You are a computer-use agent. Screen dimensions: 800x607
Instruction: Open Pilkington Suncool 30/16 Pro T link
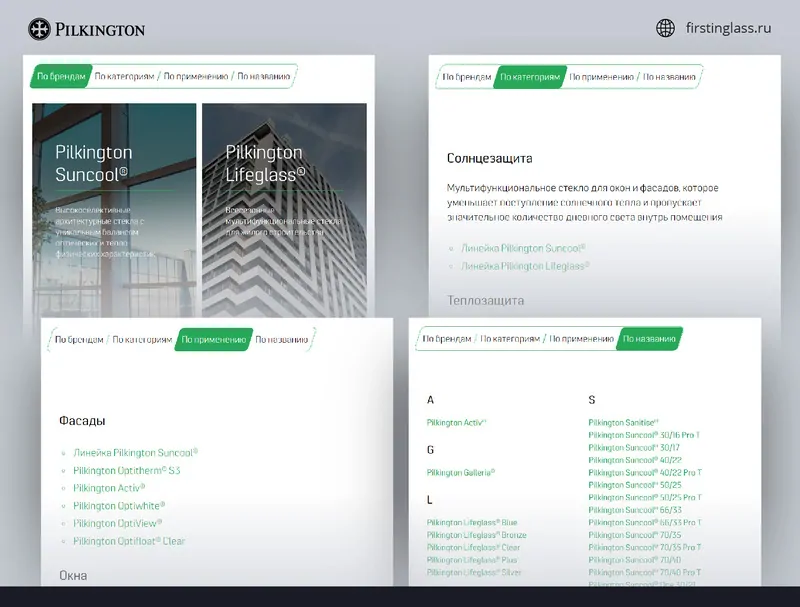[644, 435]
